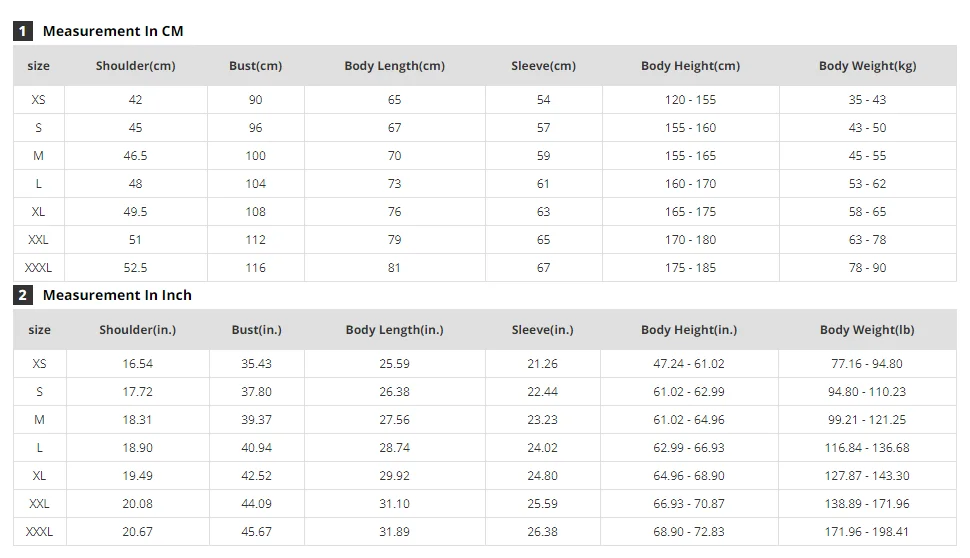Screen dimensions: 970x558
Task: Click the 31.10 body length inch value
Action: click(394, 504)
